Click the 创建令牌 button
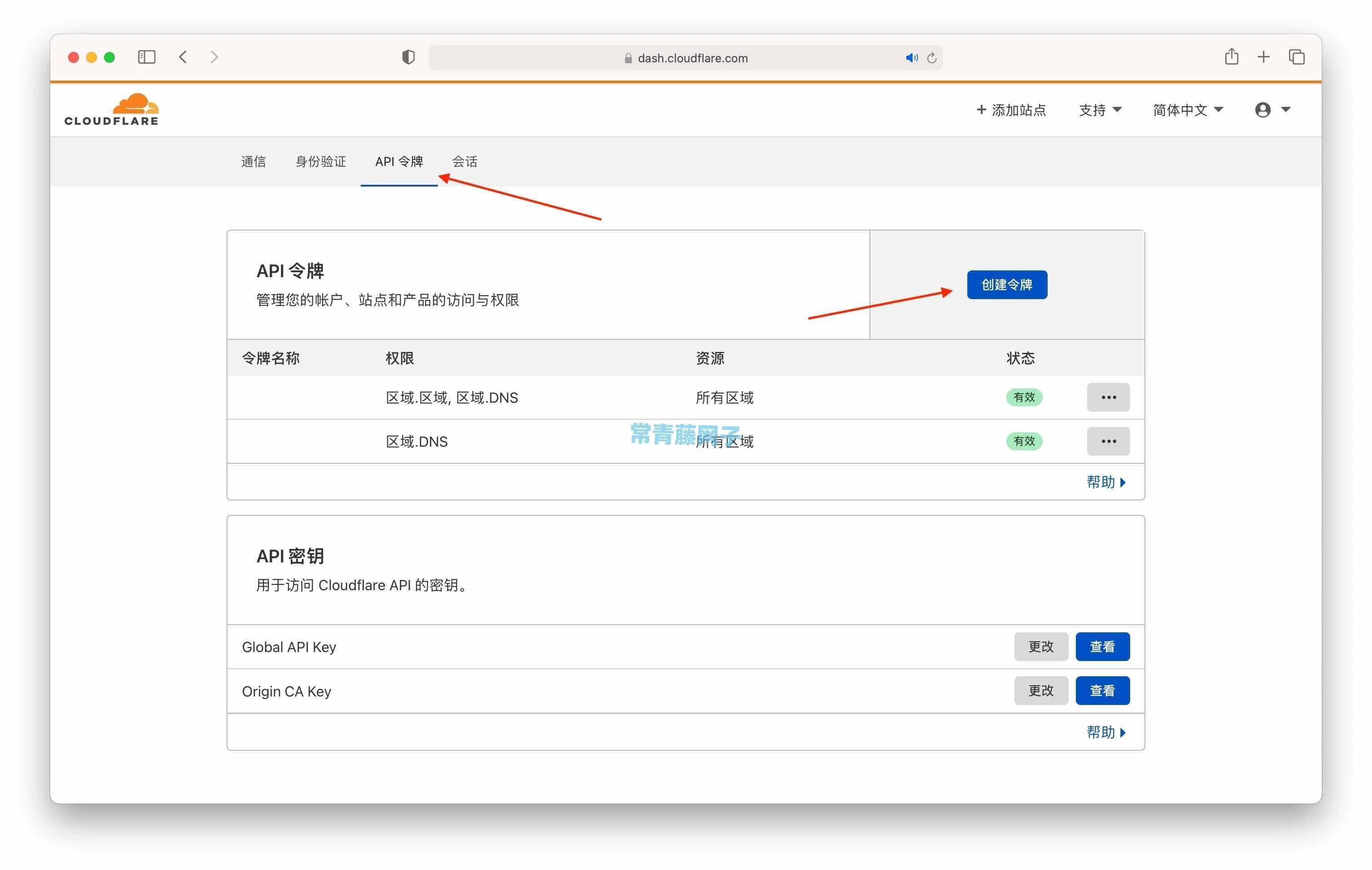This screenshot has width=1372, height=870. pyautogui.click(x=1007, y=285)
